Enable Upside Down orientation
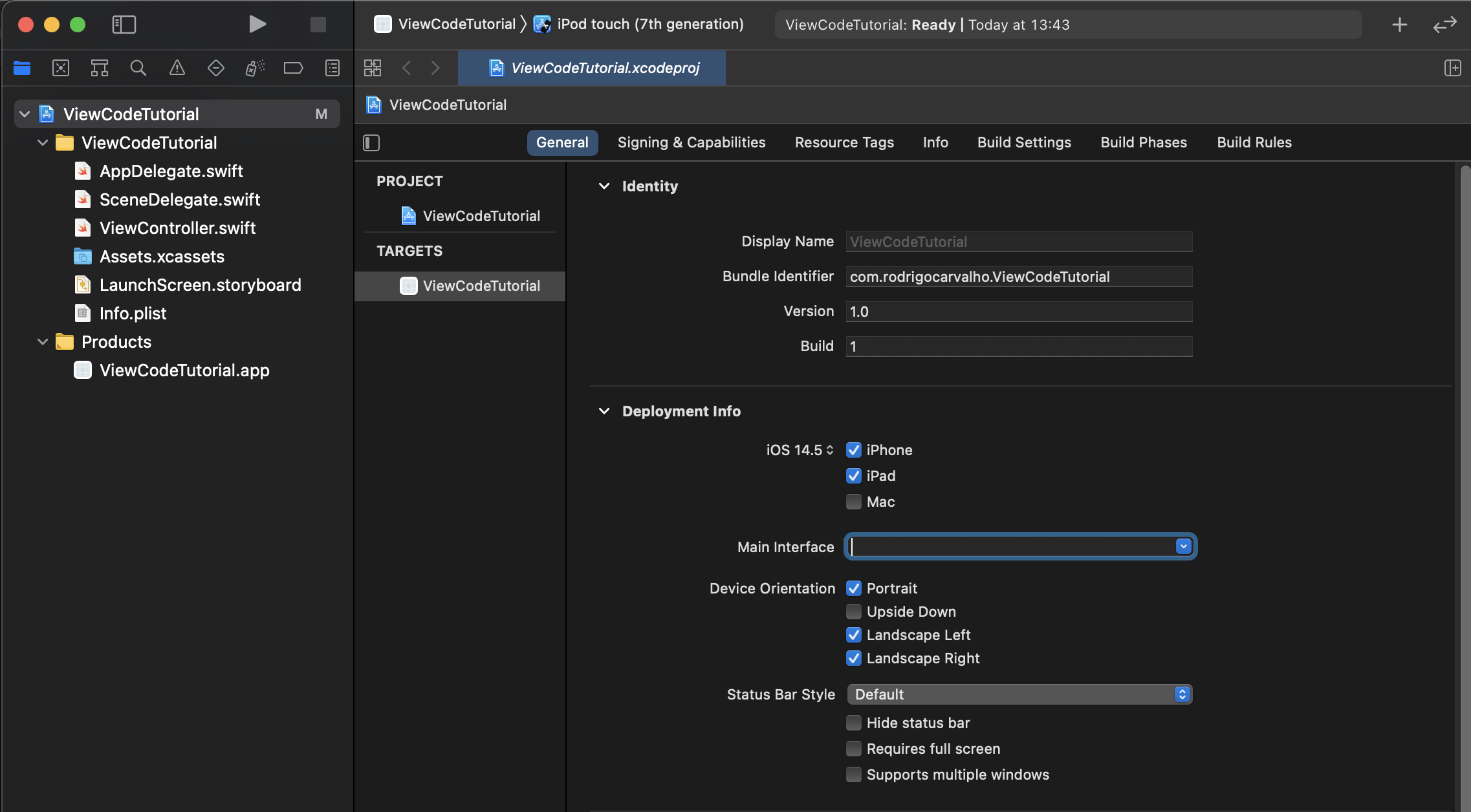 click(x=854, y=612)
